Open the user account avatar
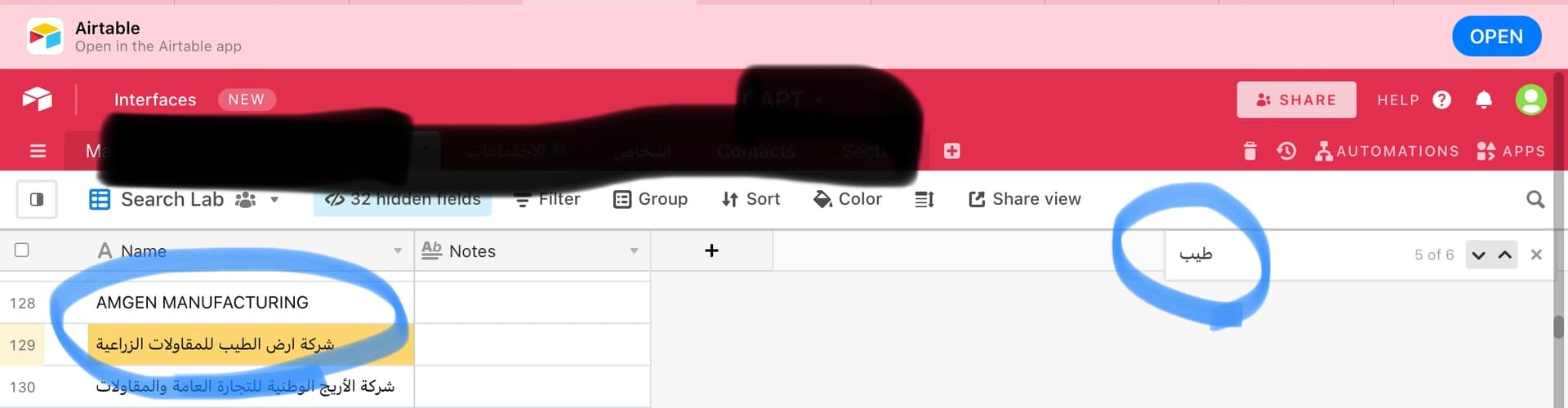This screenshot has width=1568, height=408. [1531, 100]
